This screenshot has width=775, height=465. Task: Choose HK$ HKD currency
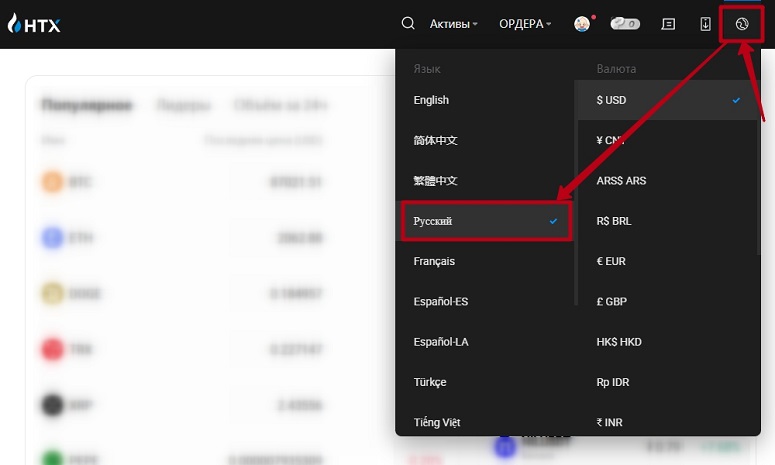tap(667, 342)
